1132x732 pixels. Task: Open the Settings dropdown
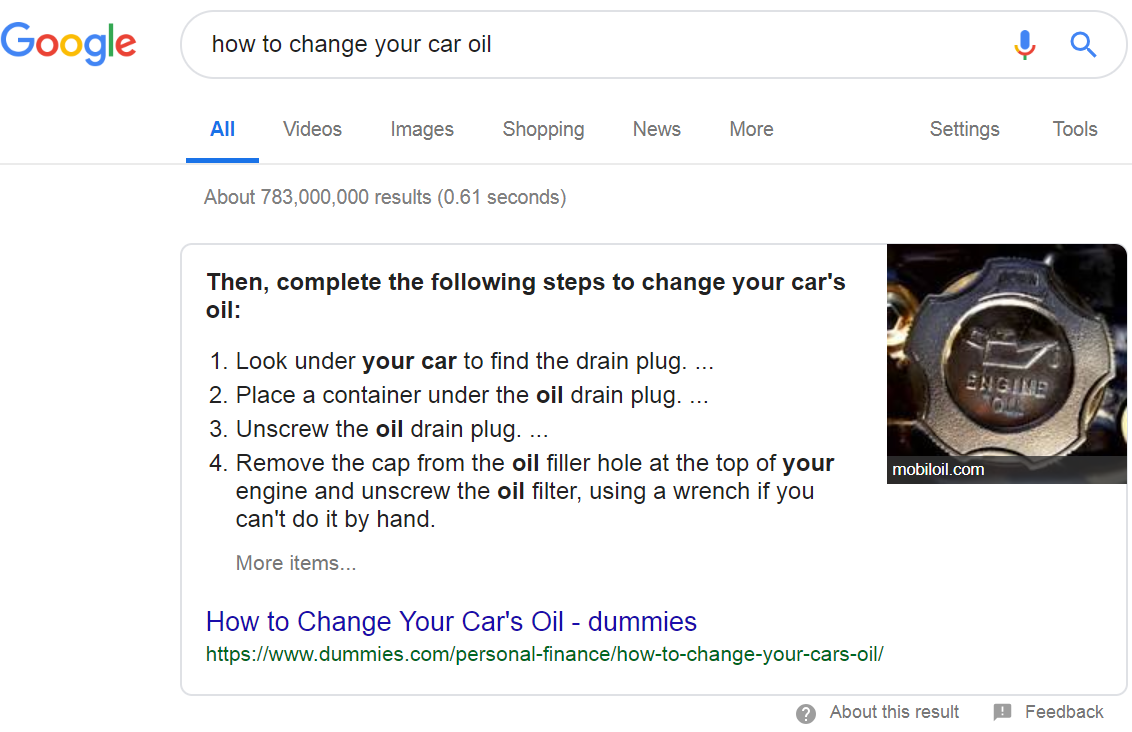(964, 129)
